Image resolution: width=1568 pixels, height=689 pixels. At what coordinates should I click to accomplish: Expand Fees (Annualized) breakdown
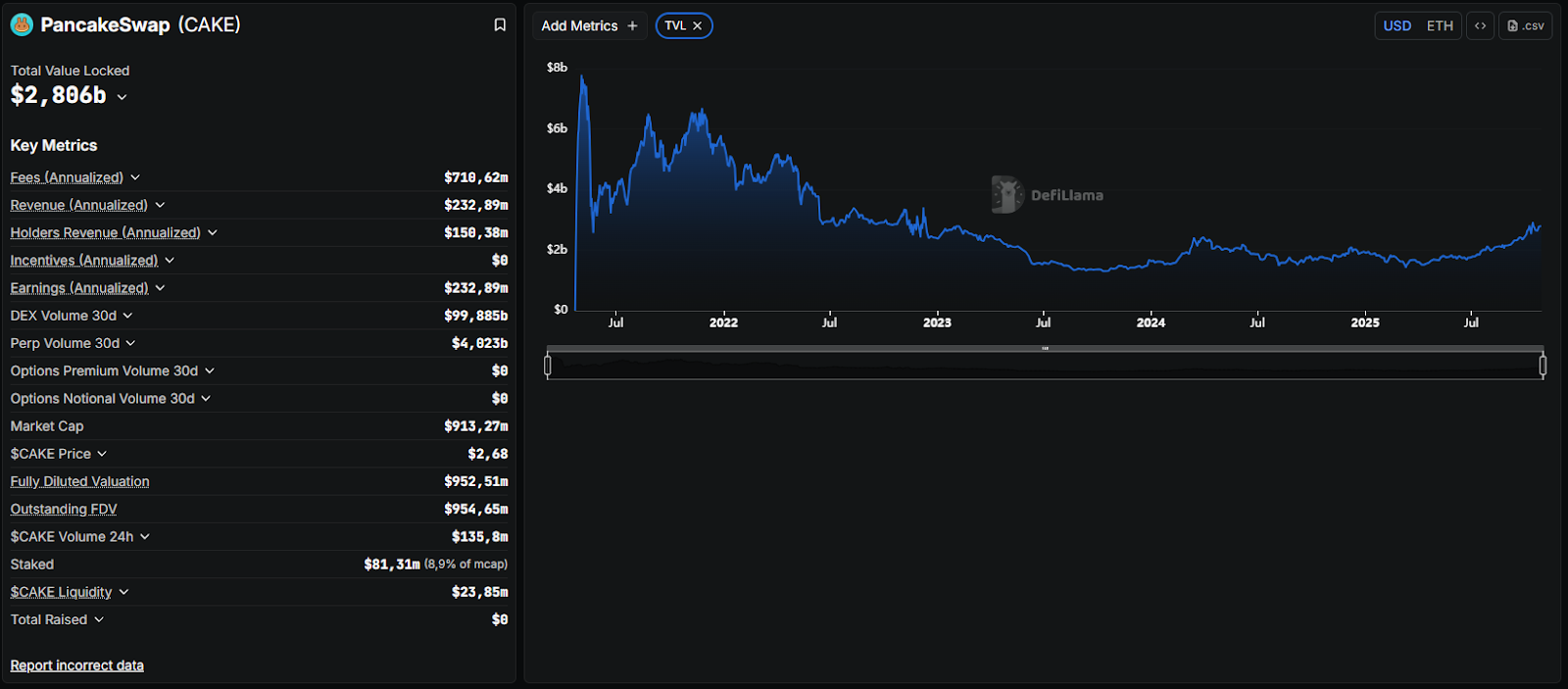tap(135, 177)
